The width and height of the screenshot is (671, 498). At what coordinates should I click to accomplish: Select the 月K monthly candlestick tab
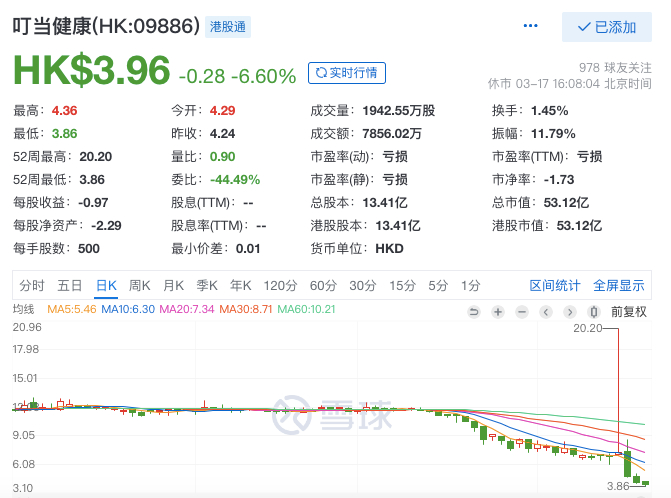click(173, 285)
